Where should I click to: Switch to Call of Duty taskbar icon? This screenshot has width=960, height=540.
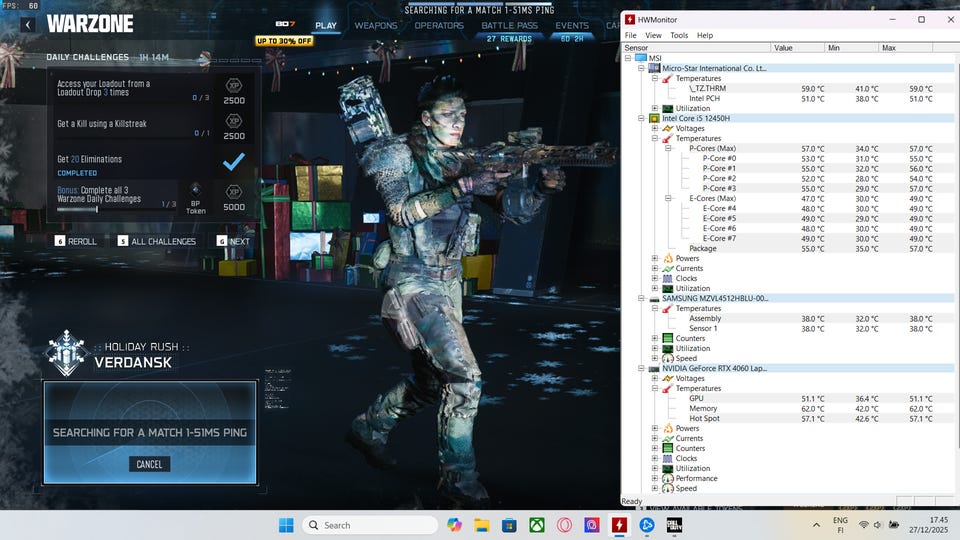pyautogui.click(x=674, y=525)
